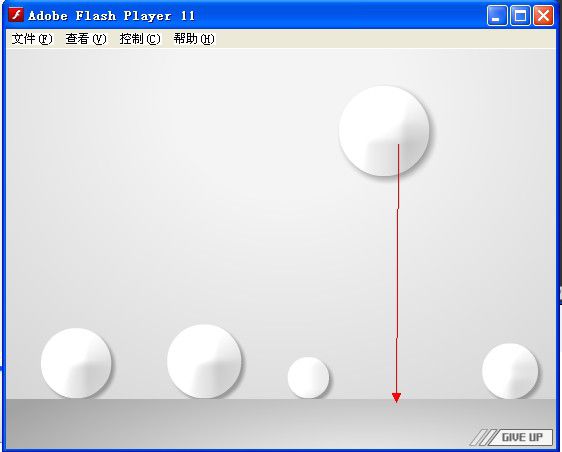Image resolution: width=562 pixels, height=452 pixels.
Task: Click the leftmost white ball on the floor
Action: pos(76,363)
